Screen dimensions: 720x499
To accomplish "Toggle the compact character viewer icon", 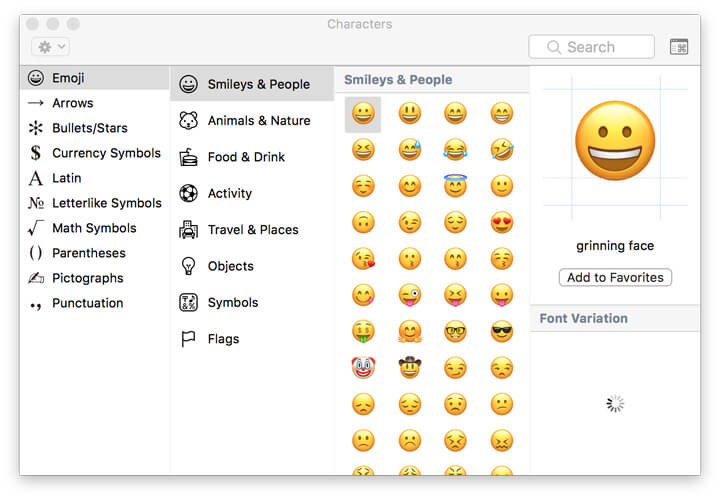I will [679, 47].
